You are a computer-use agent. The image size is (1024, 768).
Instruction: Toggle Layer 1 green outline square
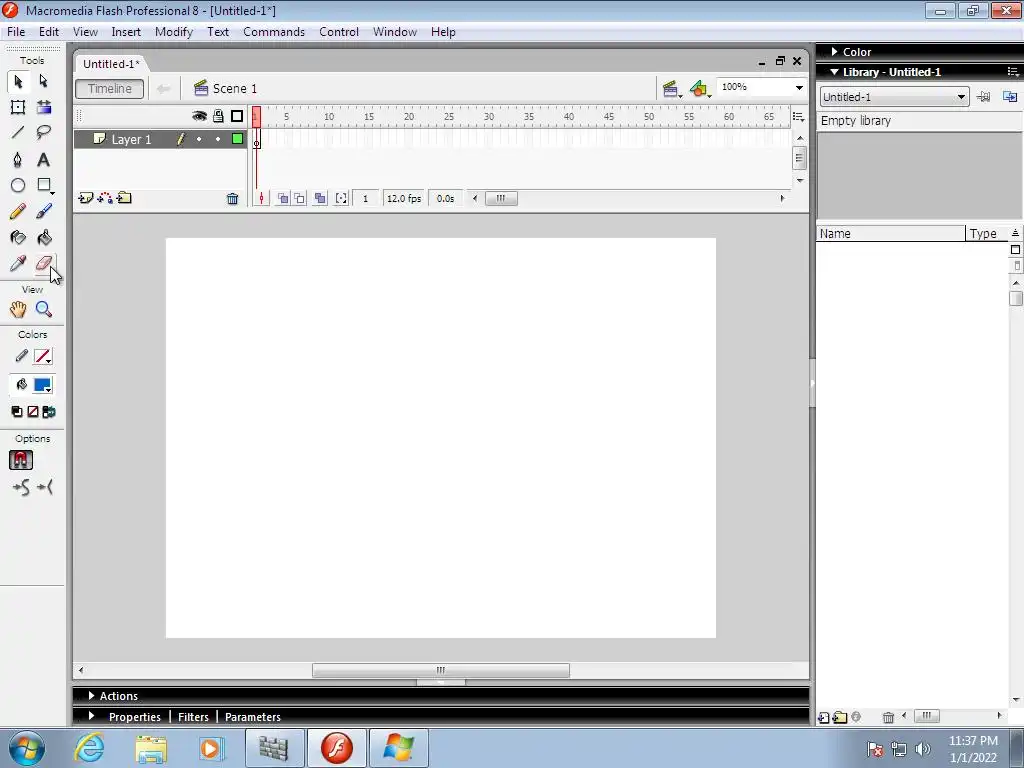click(x=238, y=138)
